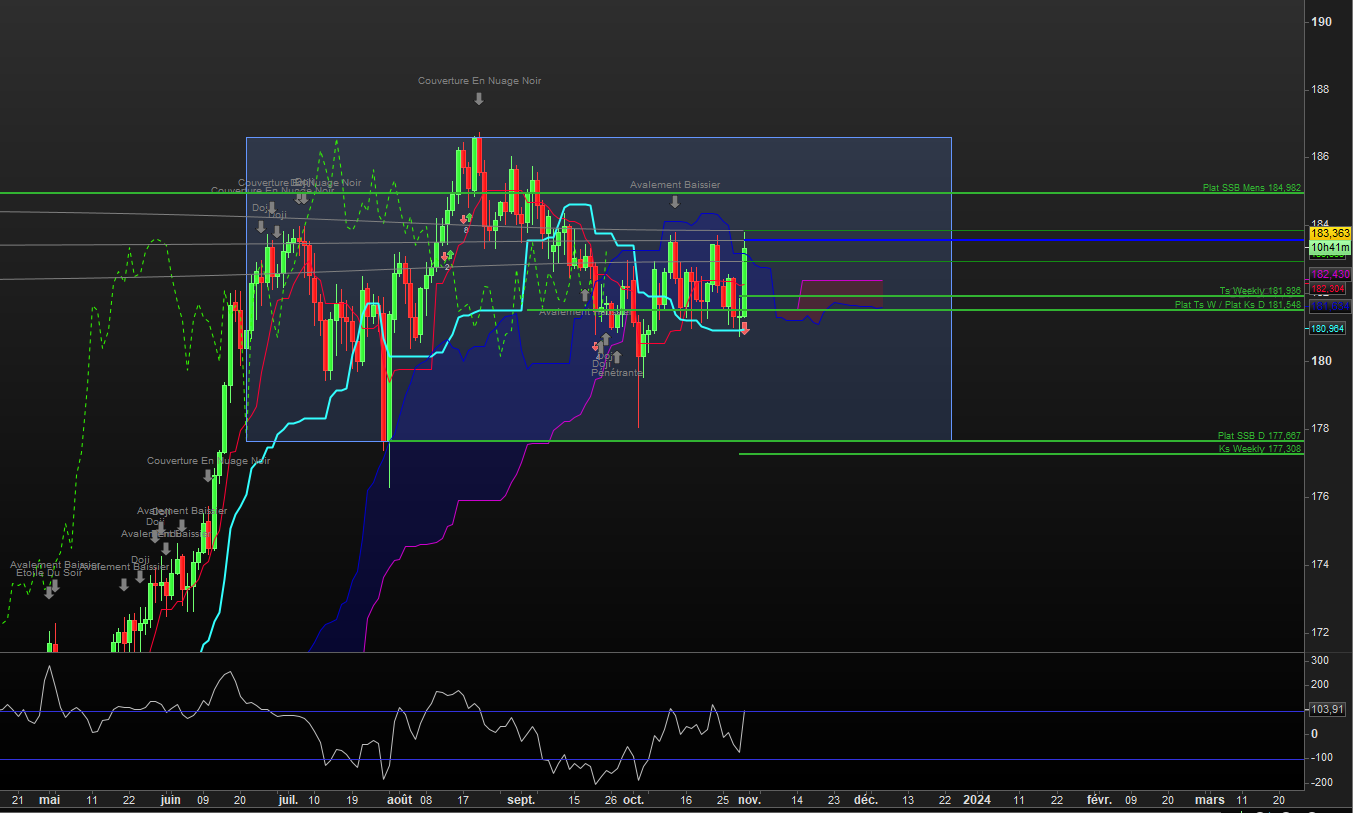The image size is (1353, 813).
Task: Select the cyan 180,964 price tag
Action: [1327, 328]
